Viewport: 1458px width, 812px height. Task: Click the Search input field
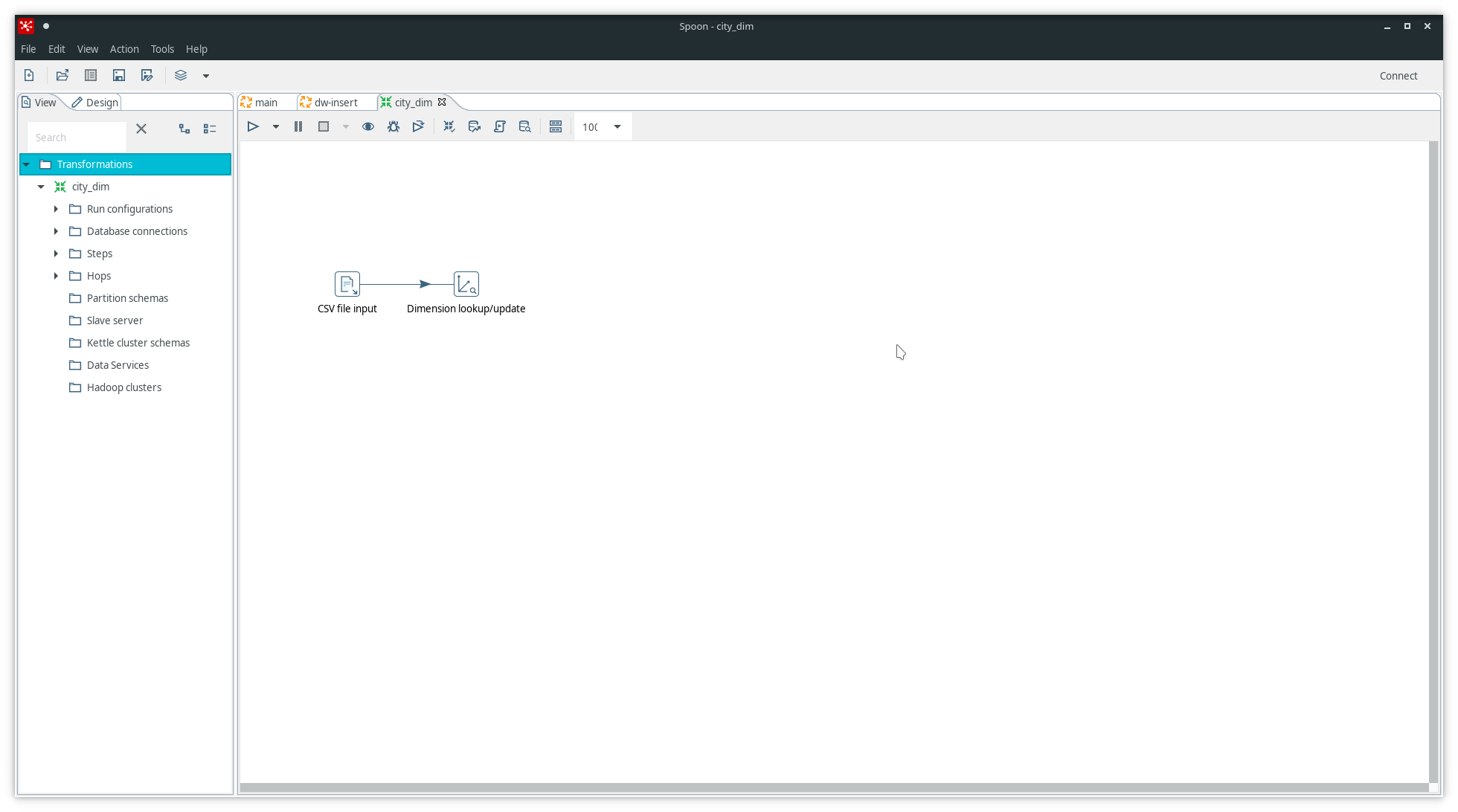(x=80, y=137)
